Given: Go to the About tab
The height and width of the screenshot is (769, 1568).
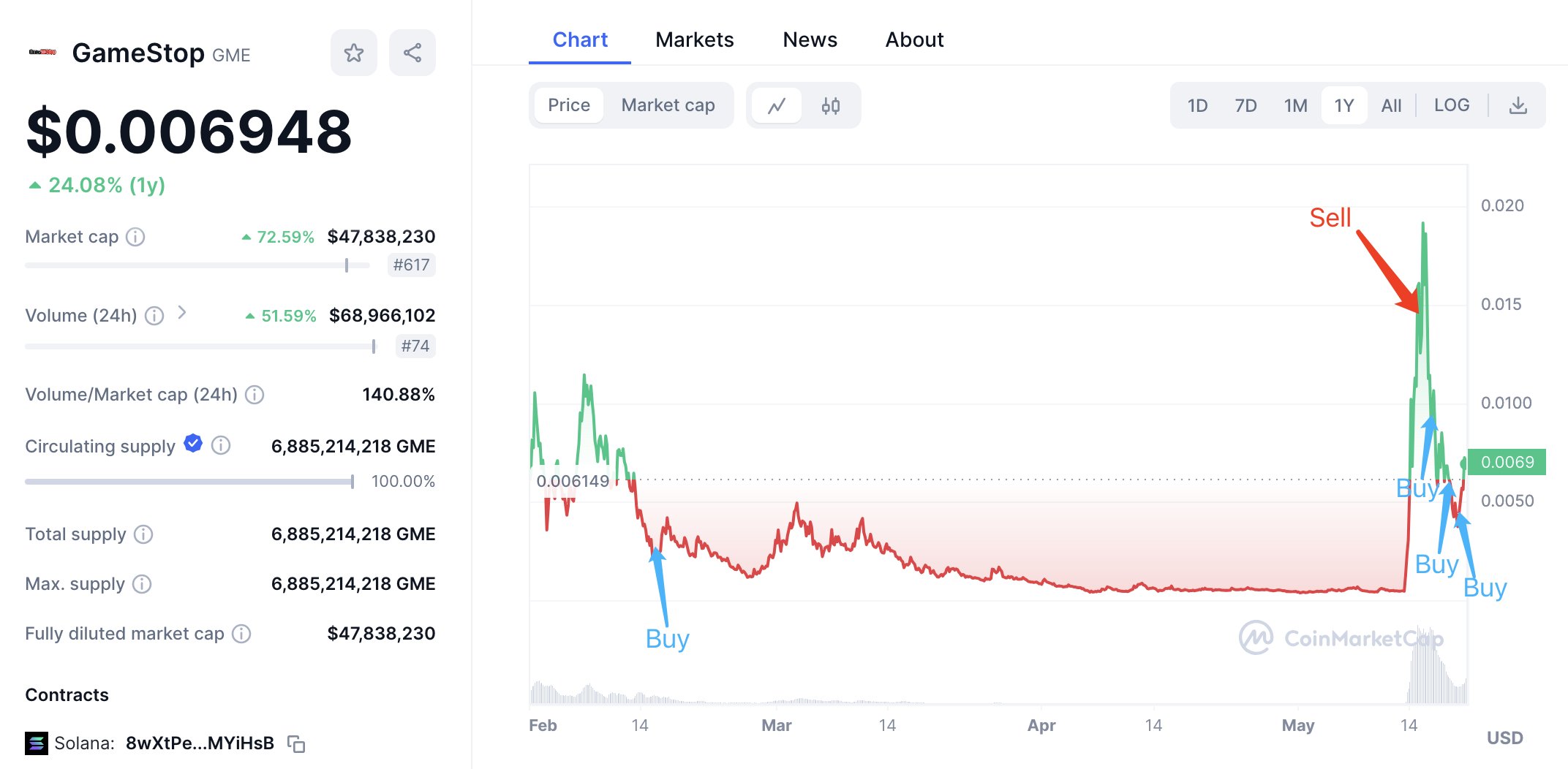Looking at the screenshot, I should point(914,39).
